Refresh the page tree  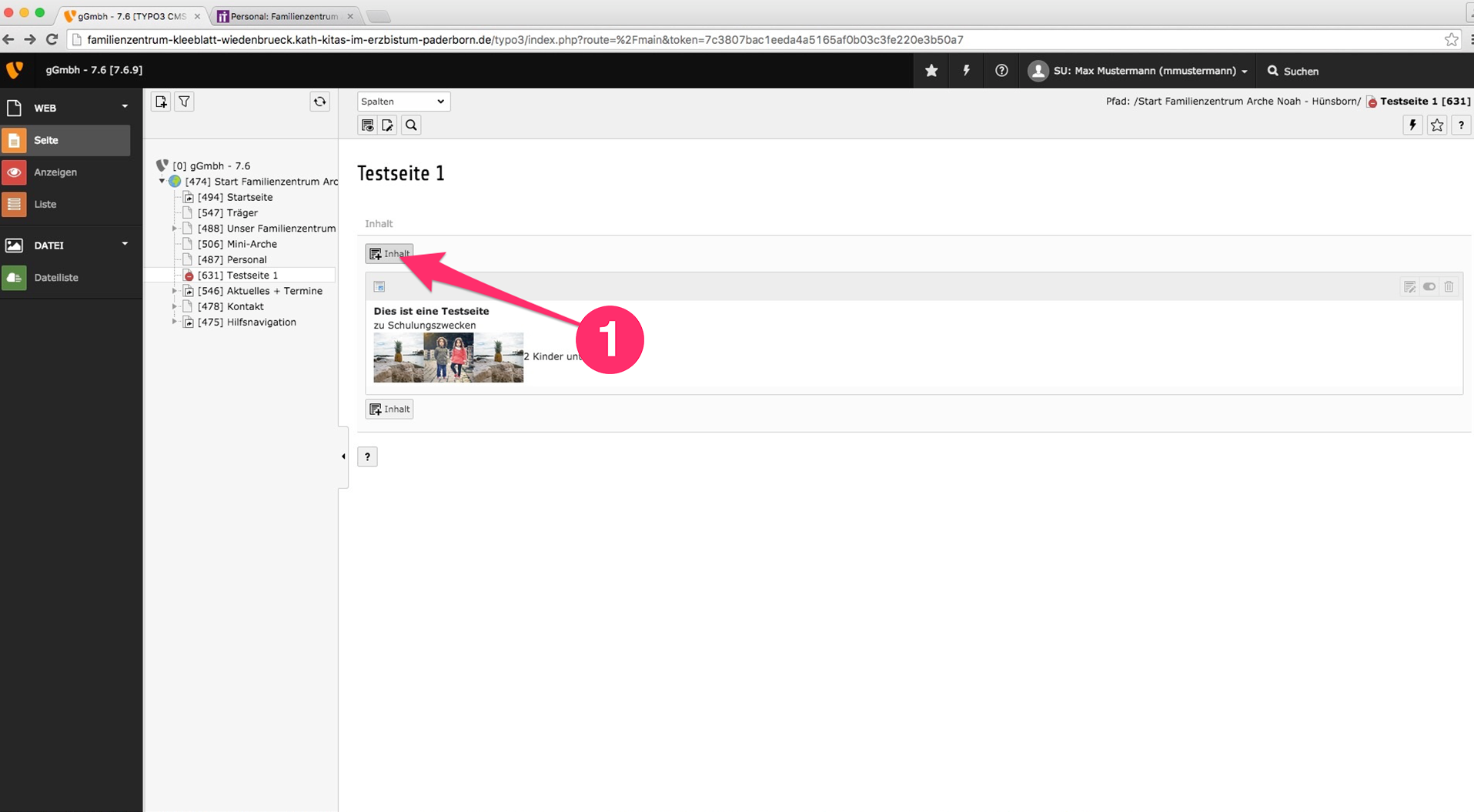[x=319, y=102]
